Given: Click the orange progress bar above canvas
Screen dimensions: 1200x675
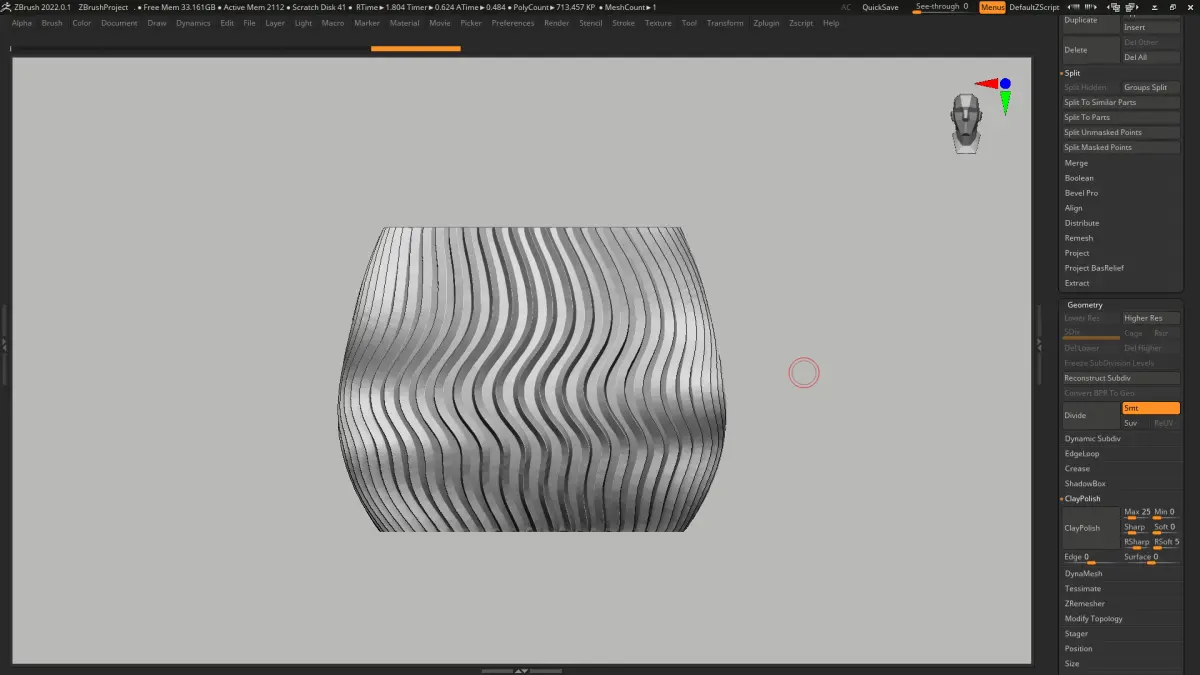Looking at the screenshot, I should [x=415, y=48].
